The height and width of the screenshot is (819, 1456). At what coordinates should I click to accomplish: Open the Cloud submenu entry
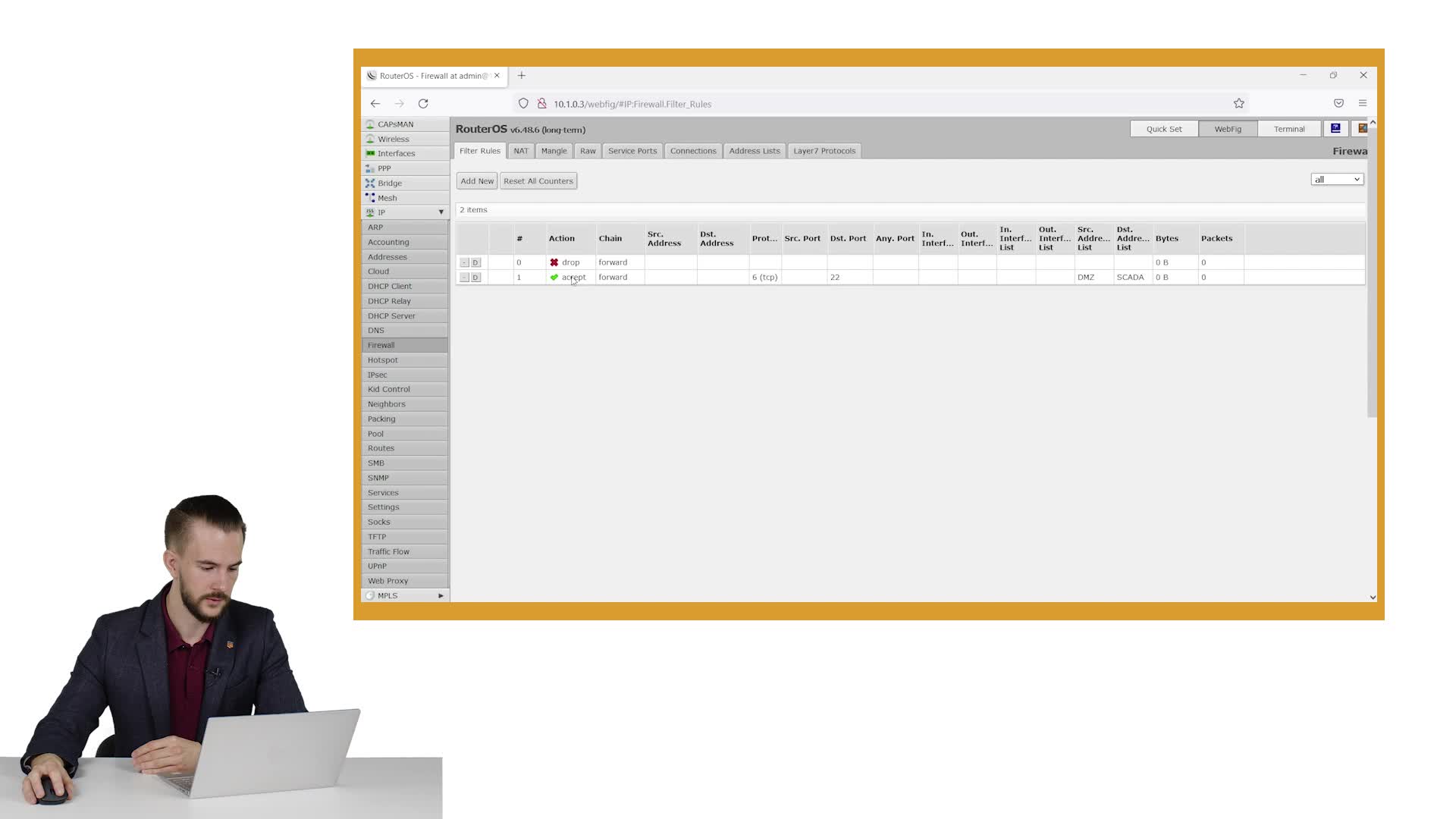[x=405, y=271]
